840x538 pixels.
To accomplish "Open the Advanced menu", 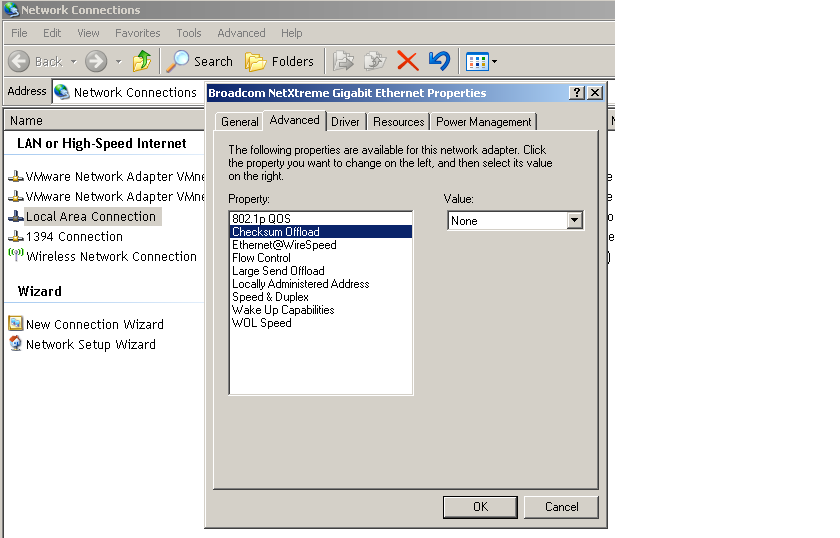I will tap(242, 33).
